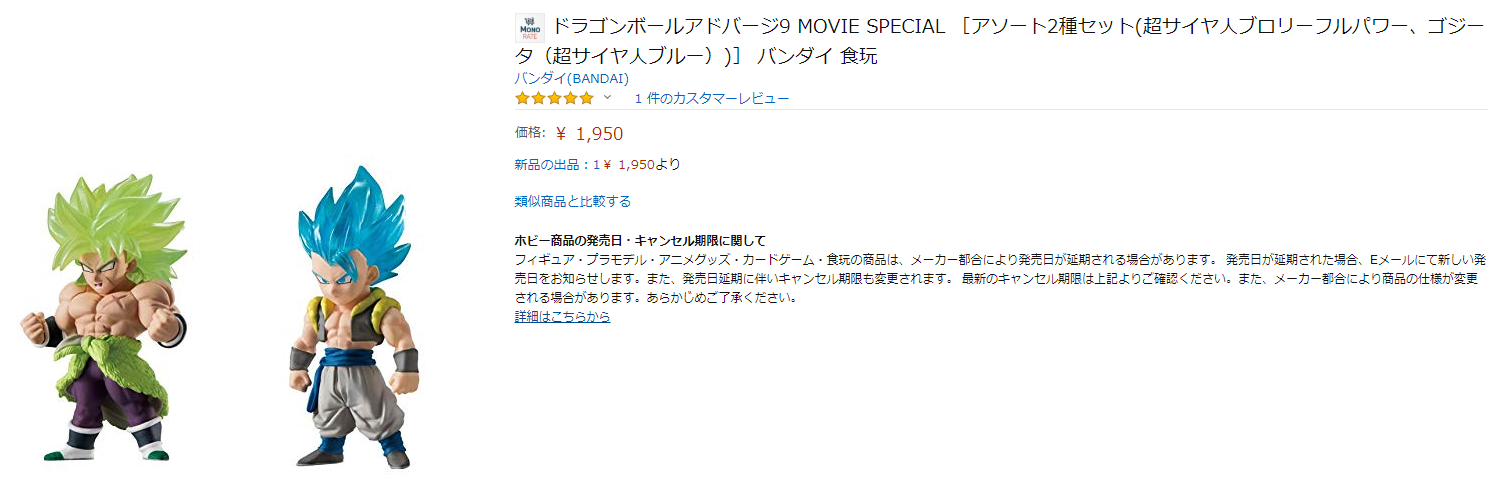This screenshot has height=479, width=1496.
Task: Click the red ¥ 1,950 price beside 価格
Action: (589, 134)
